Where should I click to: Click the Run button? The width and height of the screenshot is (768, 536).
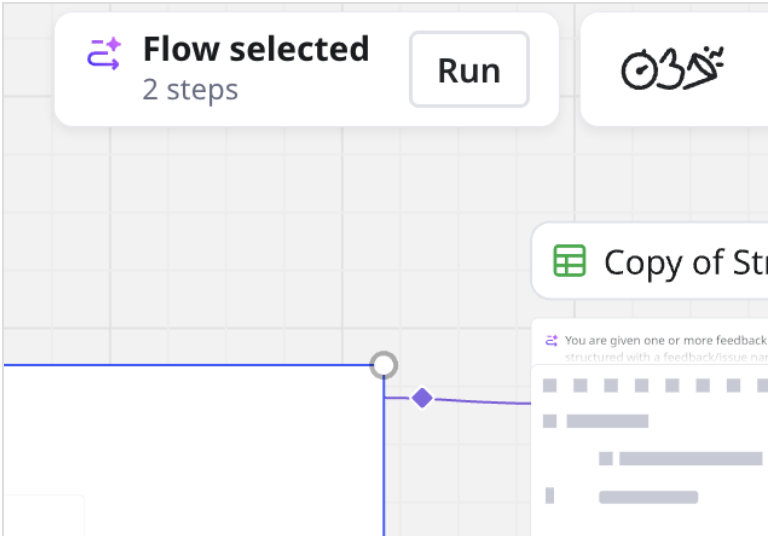coord(469,70)
